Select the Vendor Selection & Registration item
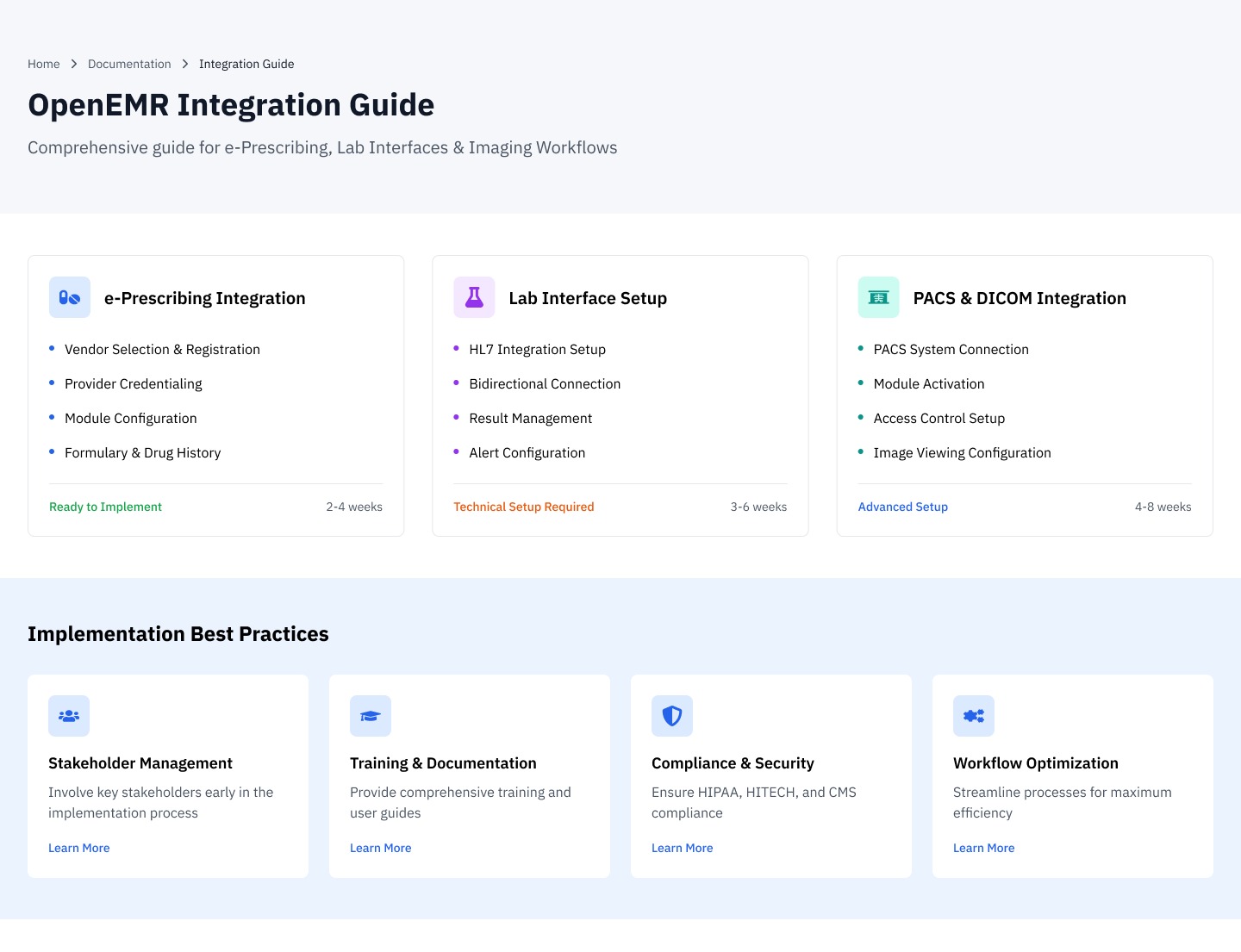The width and height of the screenshot is (1241, 952). pos(162,349)
